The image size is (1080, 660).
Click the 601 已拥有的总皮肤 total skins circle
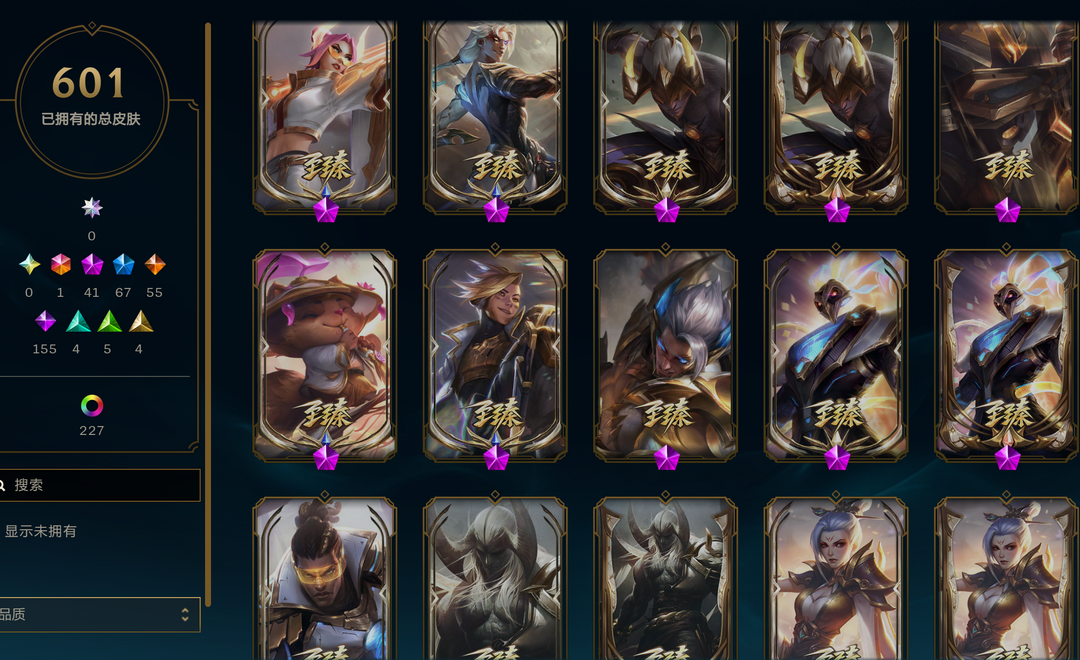click(92, 101)
